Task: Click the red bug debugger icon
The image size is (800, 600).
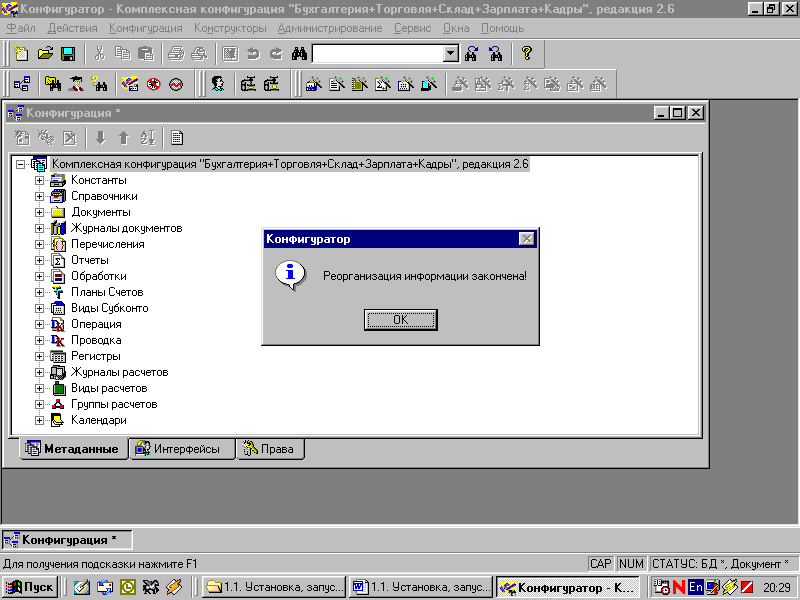Action: (x=153, y=84)
